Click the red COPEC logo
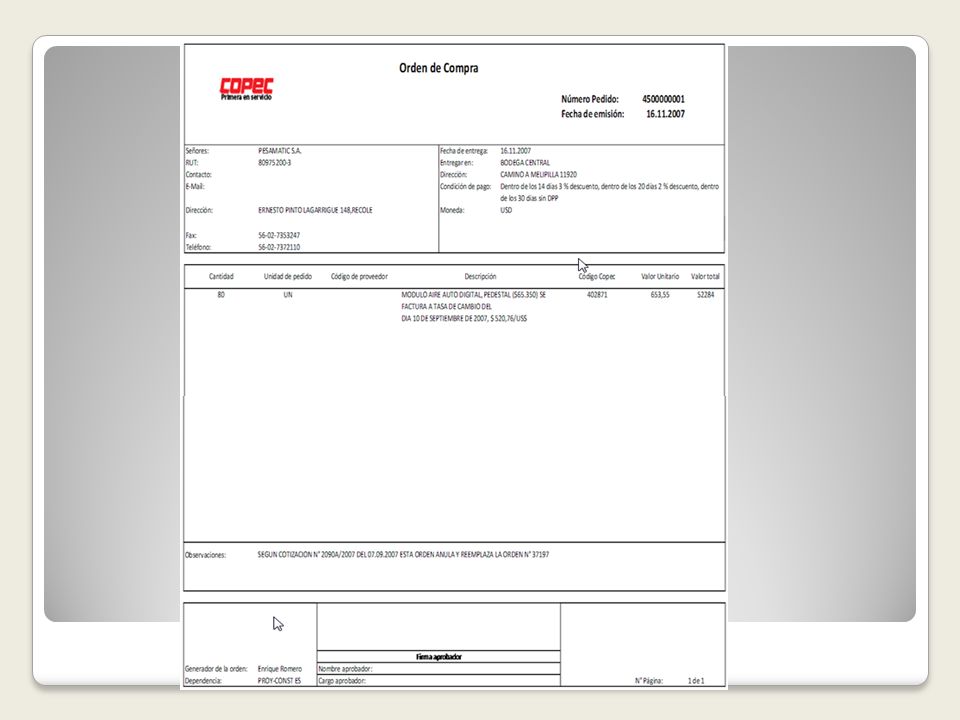Image resolution: width=960 pixels, height=720 pixels. (246, 89)
